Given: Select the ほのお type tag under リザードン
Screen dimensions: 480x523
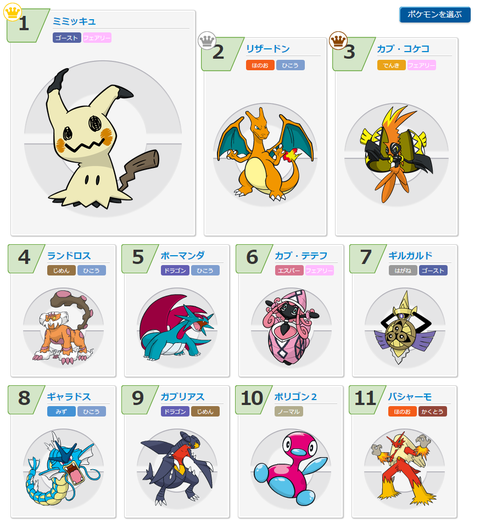Looking at the screenshot, I should point(260,65).
